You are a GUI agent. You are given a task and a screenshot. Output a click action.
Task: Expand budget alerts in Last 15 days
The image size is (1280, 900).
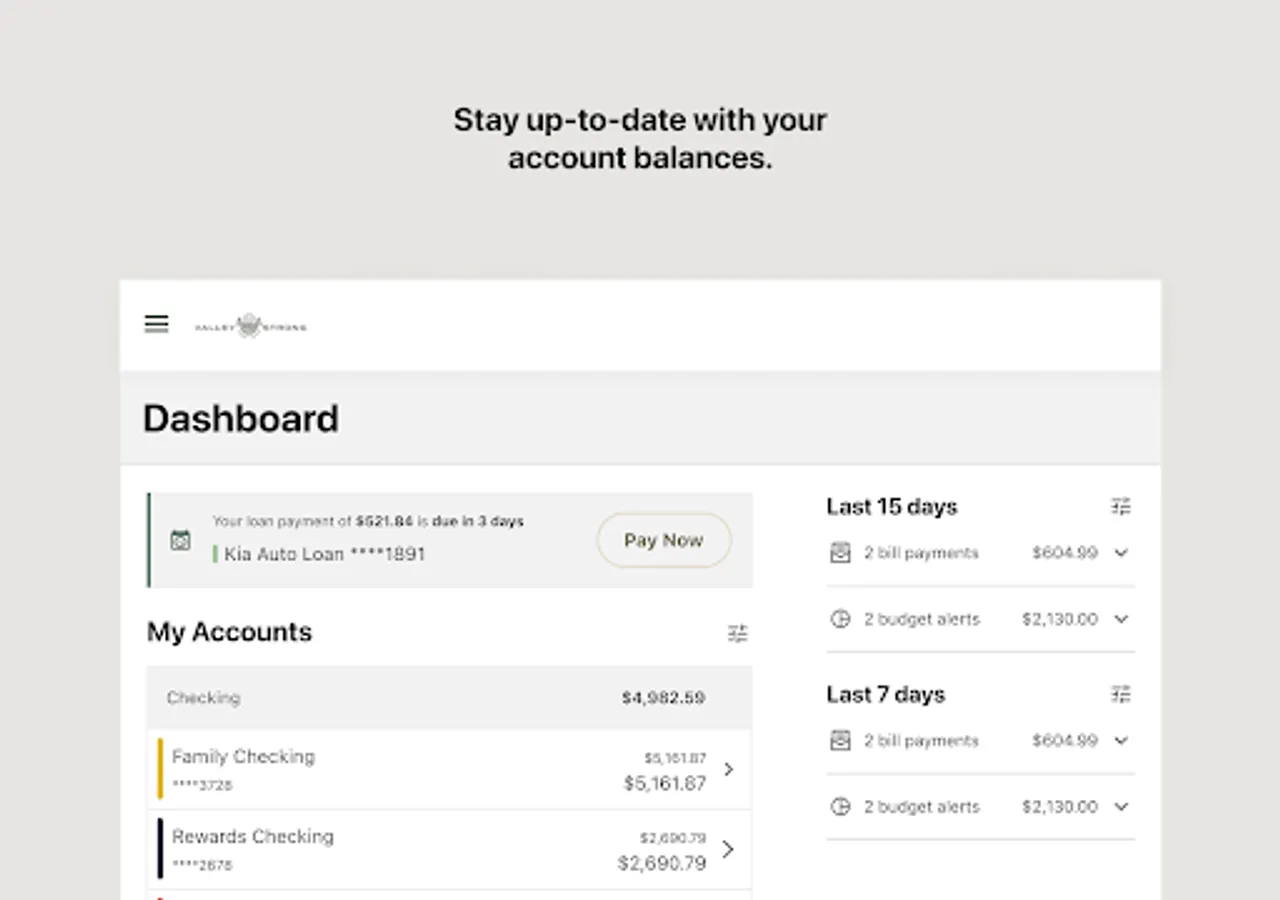(x=1121, y=619)
